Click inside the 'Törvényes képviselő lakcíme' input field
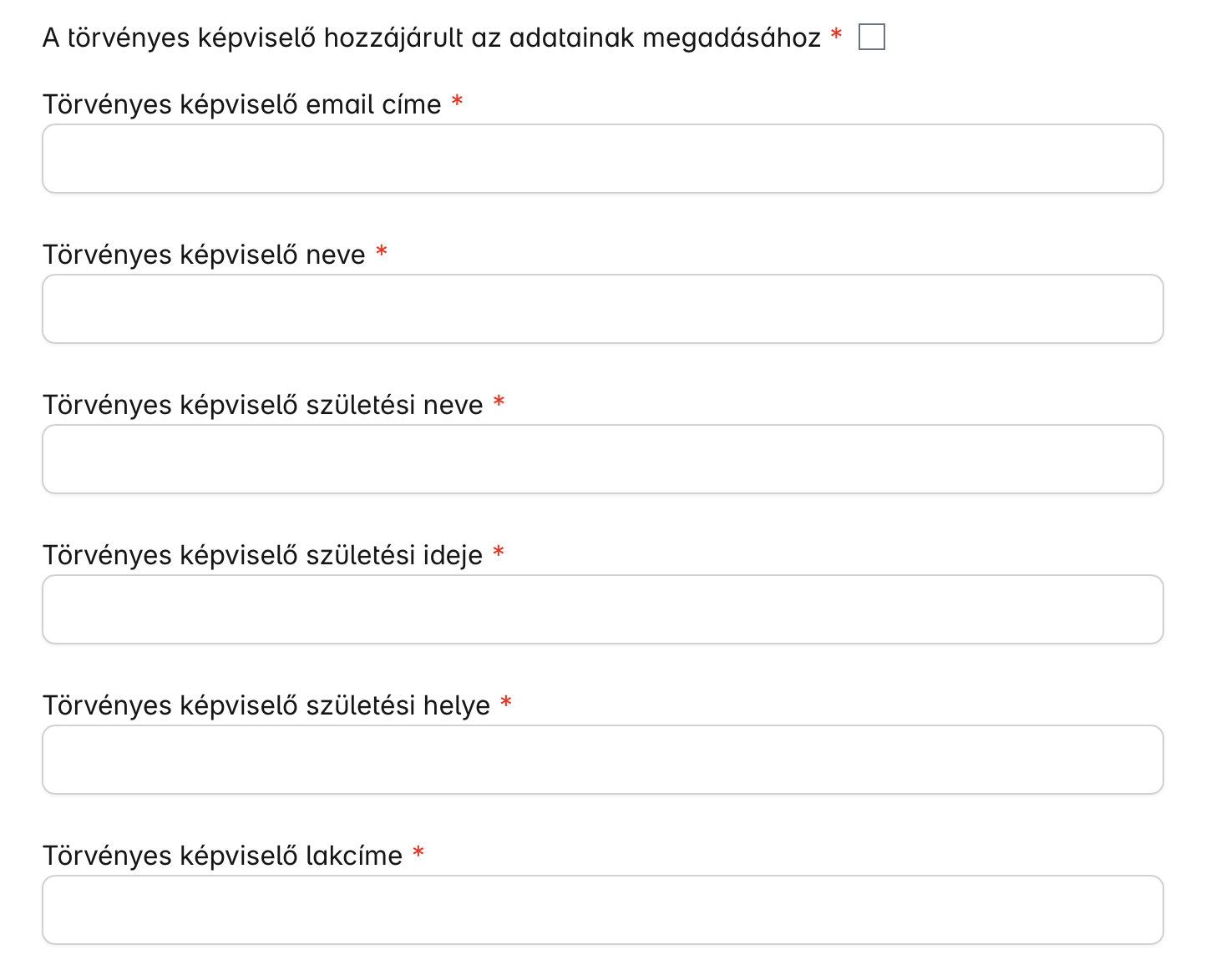Viewport: 1216px width, 980px height. point(602,910)
